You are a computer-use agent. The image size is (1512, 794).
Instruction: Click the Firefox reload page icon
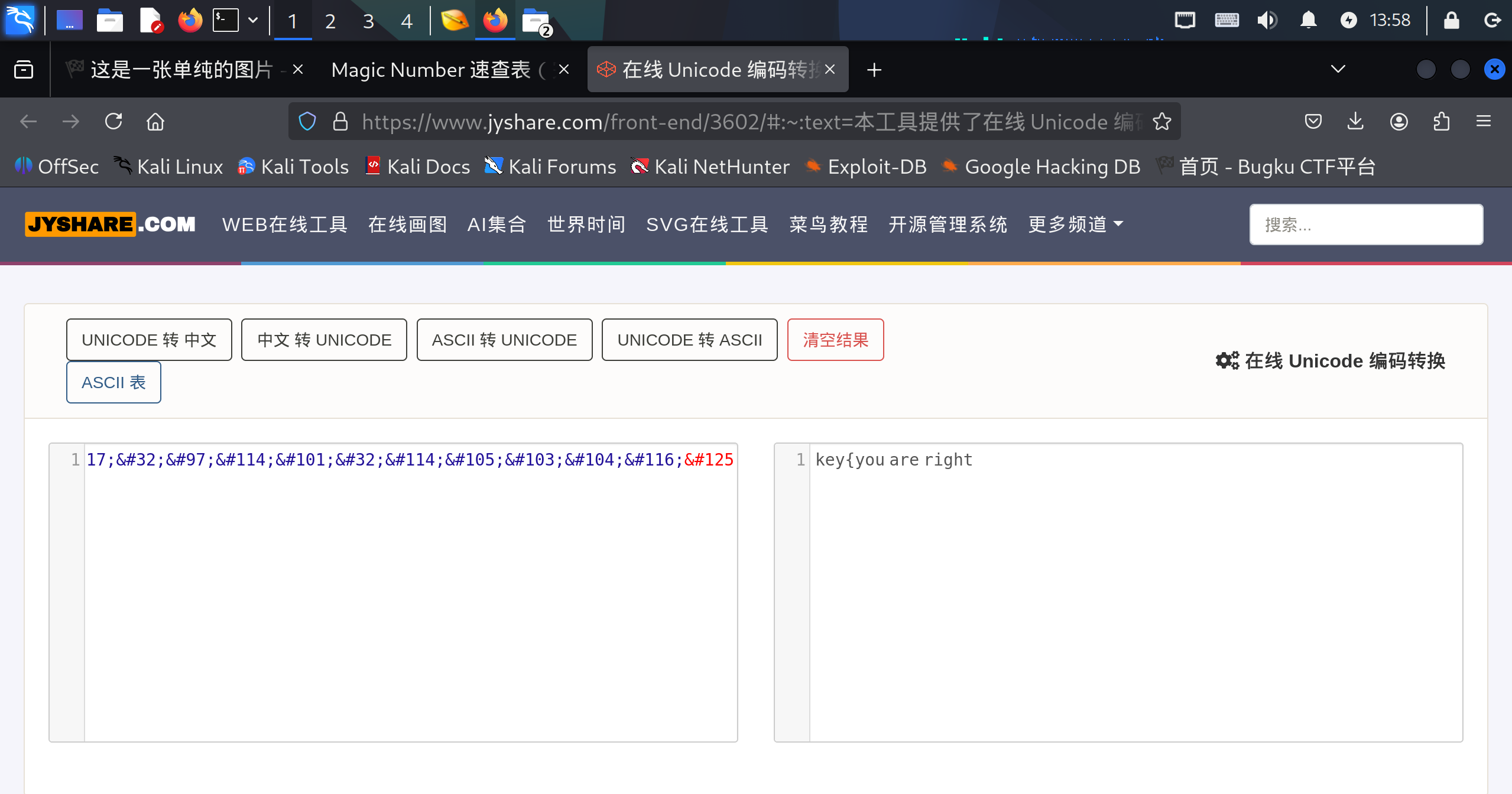click(x=113, y=122)
